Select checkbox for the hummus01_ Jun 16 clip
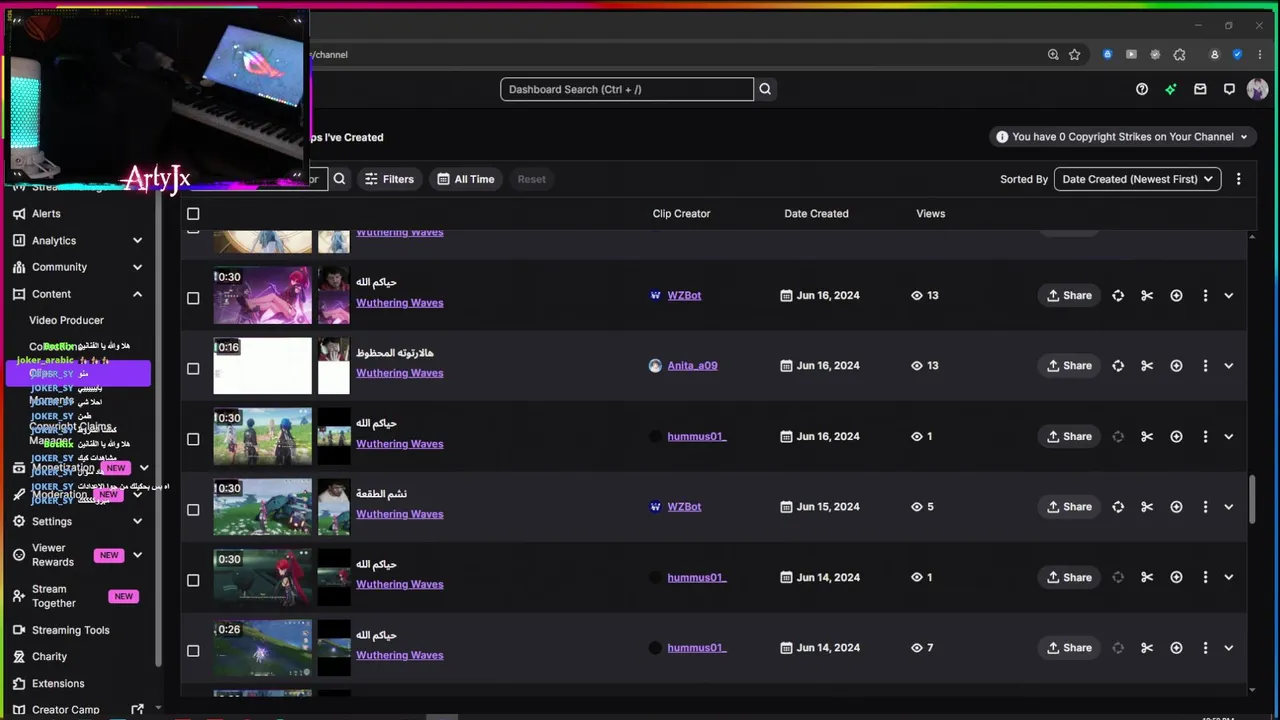 (x=193, y=439)
